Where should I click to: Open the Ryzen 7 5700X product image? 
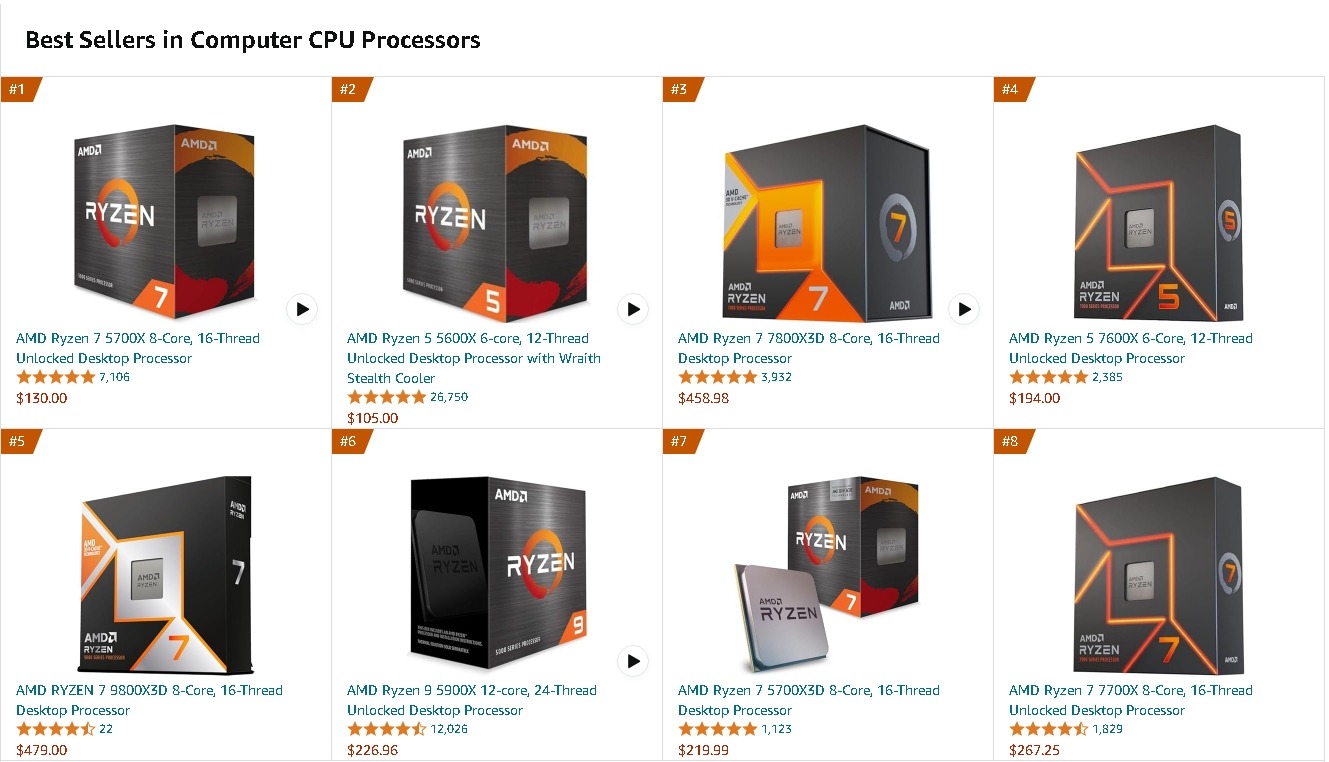click(x=165, y=220)
